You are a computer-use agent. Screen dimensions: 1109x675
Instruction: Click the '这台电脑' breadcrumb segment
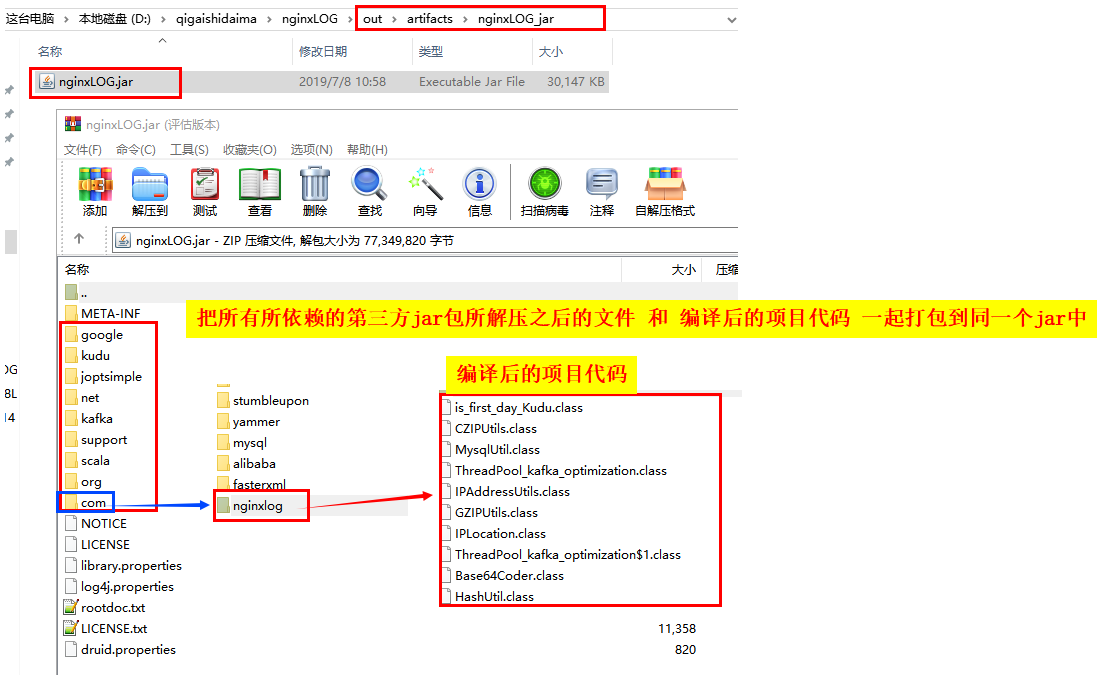[30, 19]
